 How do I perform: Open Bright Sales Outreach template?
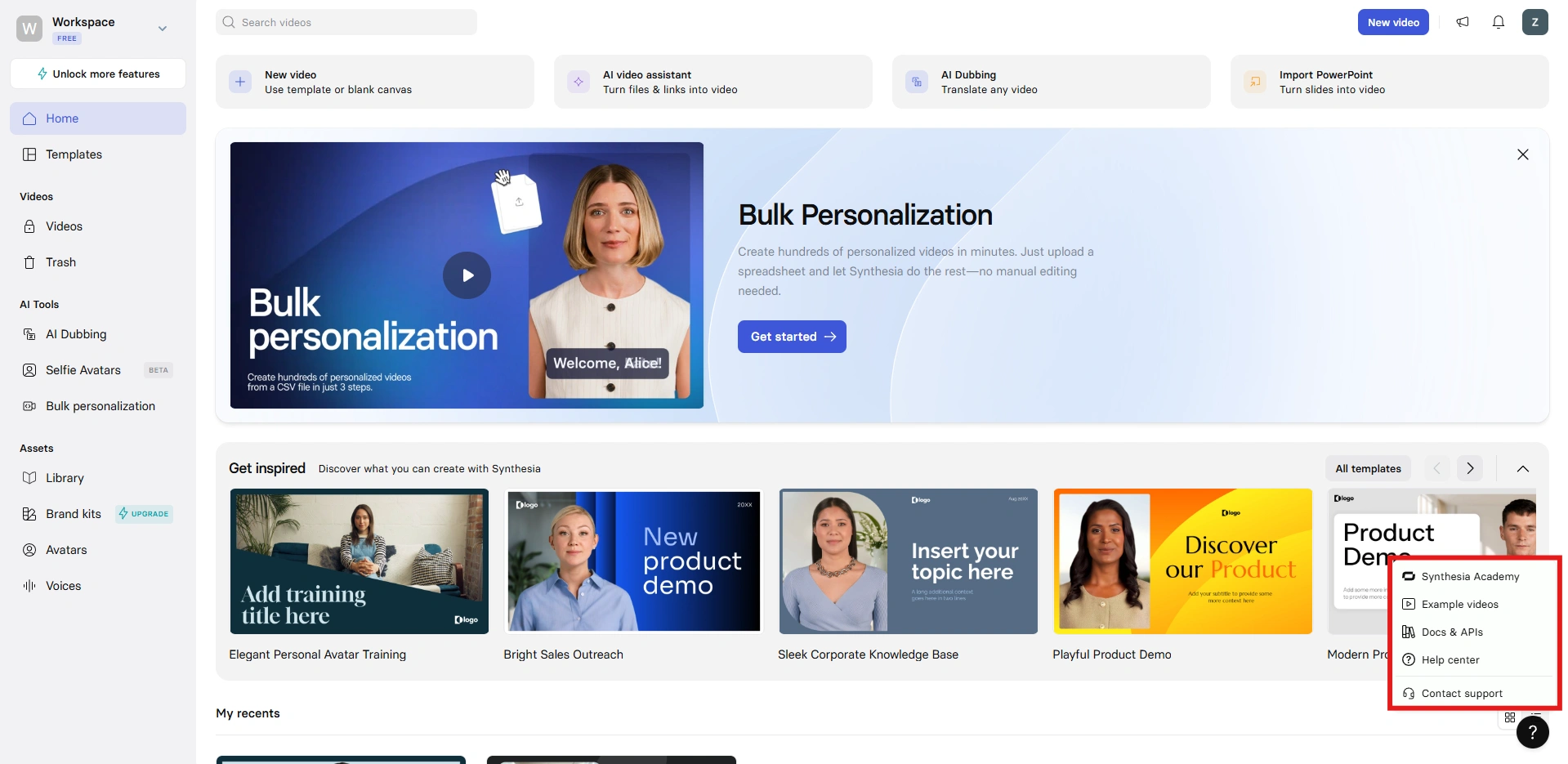pyautogui.click(x=634, y=561)
